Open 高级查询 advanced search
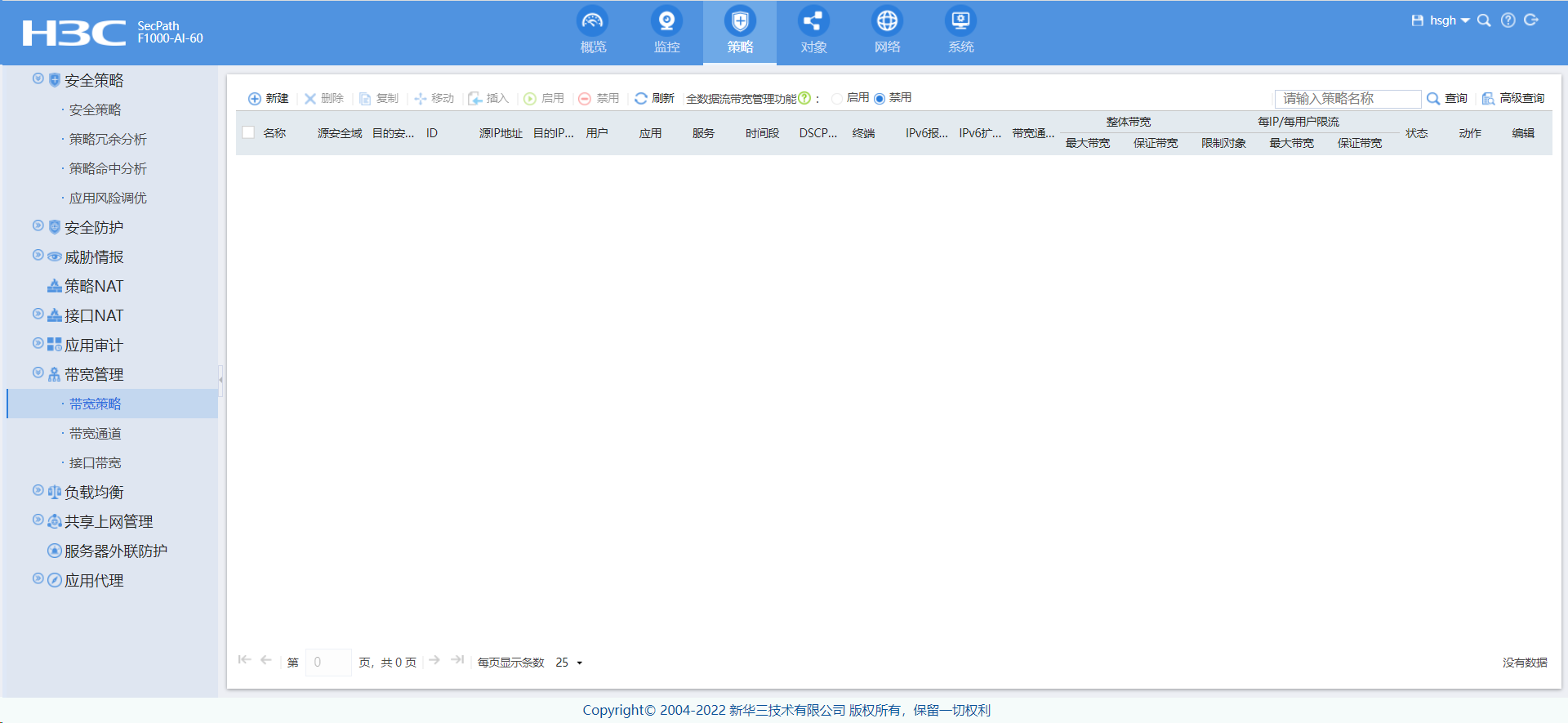Viewport: 1568px width, 723px height. [x=1513, y=98]
